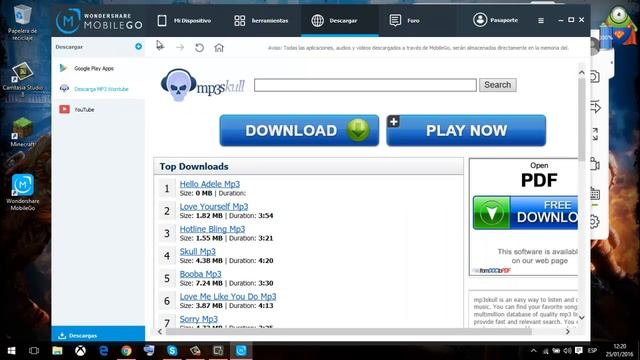
Task: Click the MobileGo logo in header
Action: click(x=99, y=20)
